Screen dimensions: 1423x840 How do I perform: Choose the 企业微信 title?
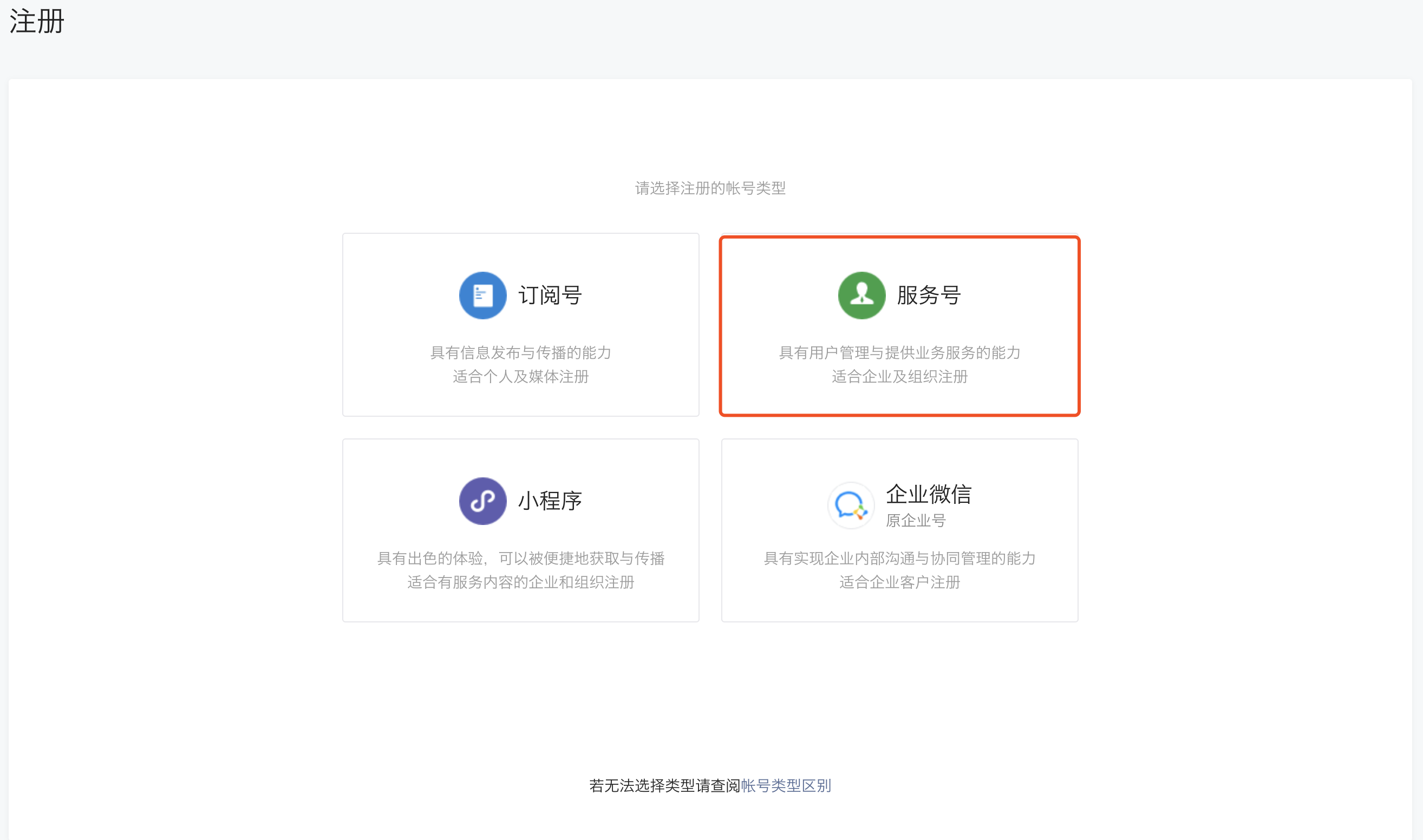[x=929, y=494]
